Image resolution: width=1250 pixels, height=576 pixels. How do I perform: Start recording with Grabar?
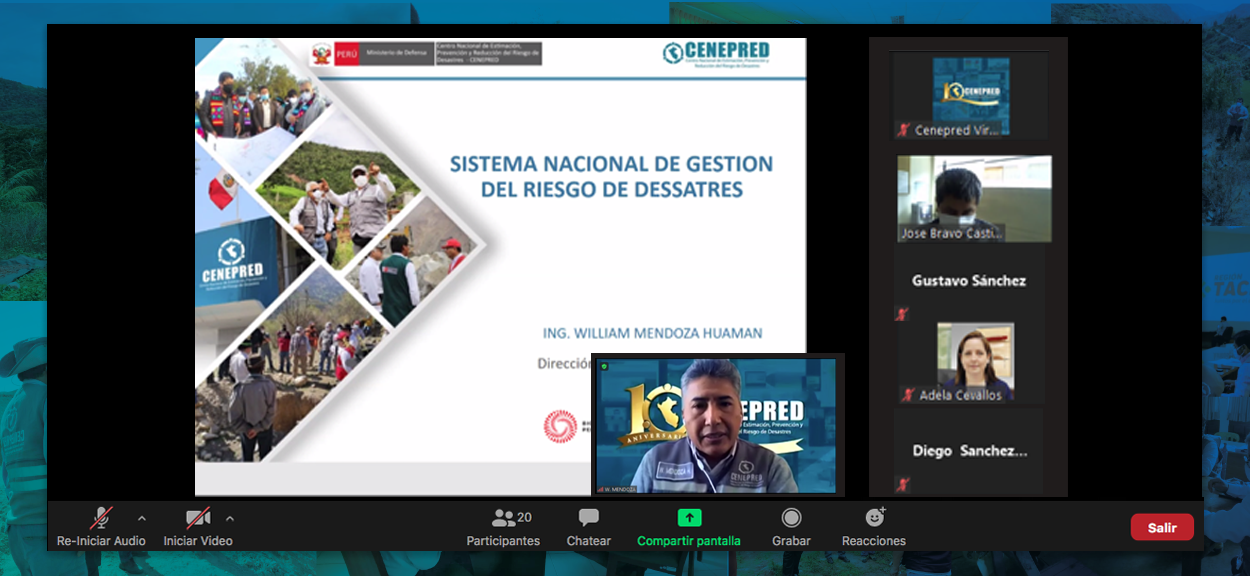(x=791, y=528)
